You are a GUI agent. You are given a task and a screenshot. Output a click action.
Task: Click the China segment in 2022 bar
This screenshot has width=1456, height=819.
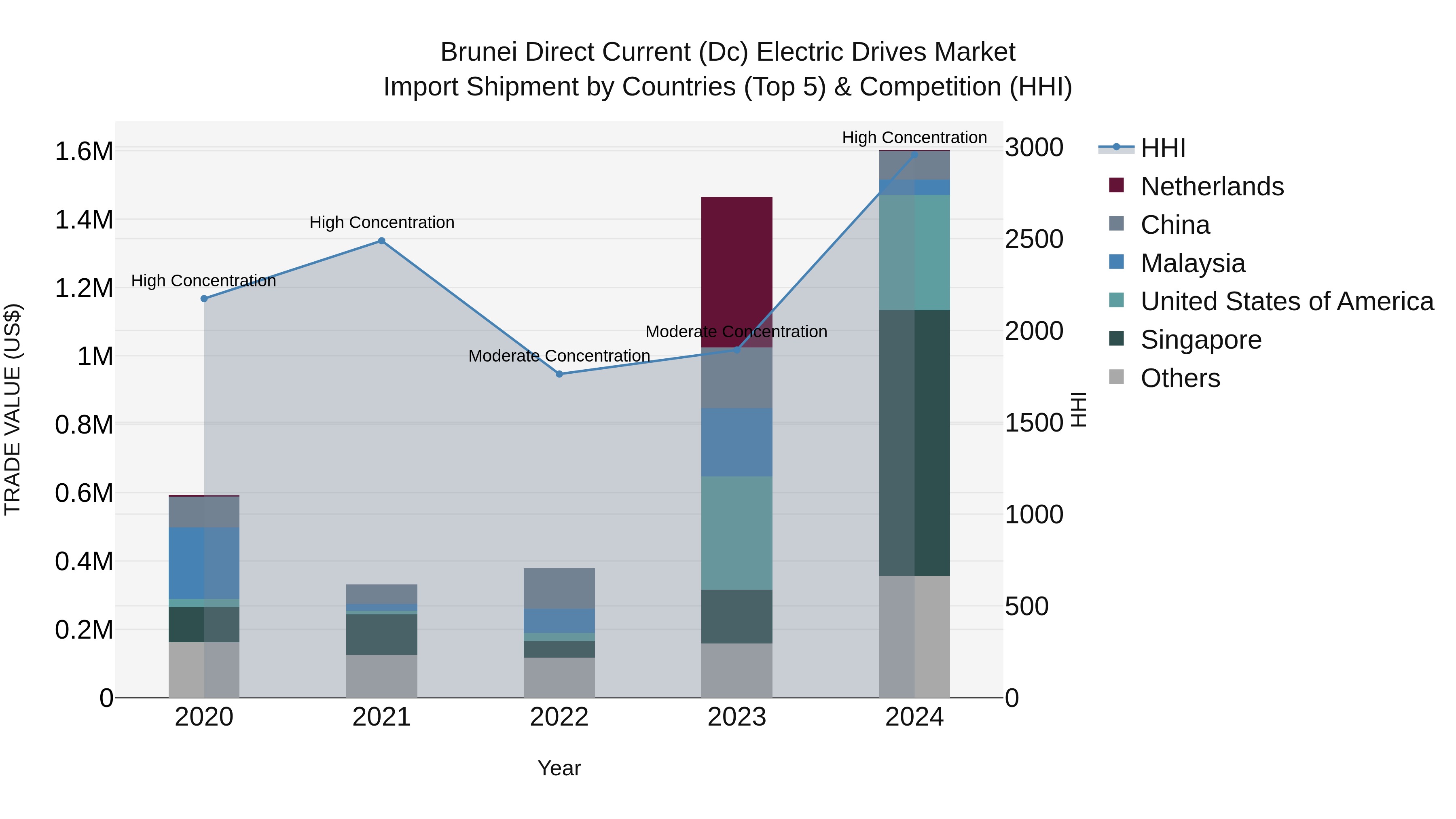[559, 588]
